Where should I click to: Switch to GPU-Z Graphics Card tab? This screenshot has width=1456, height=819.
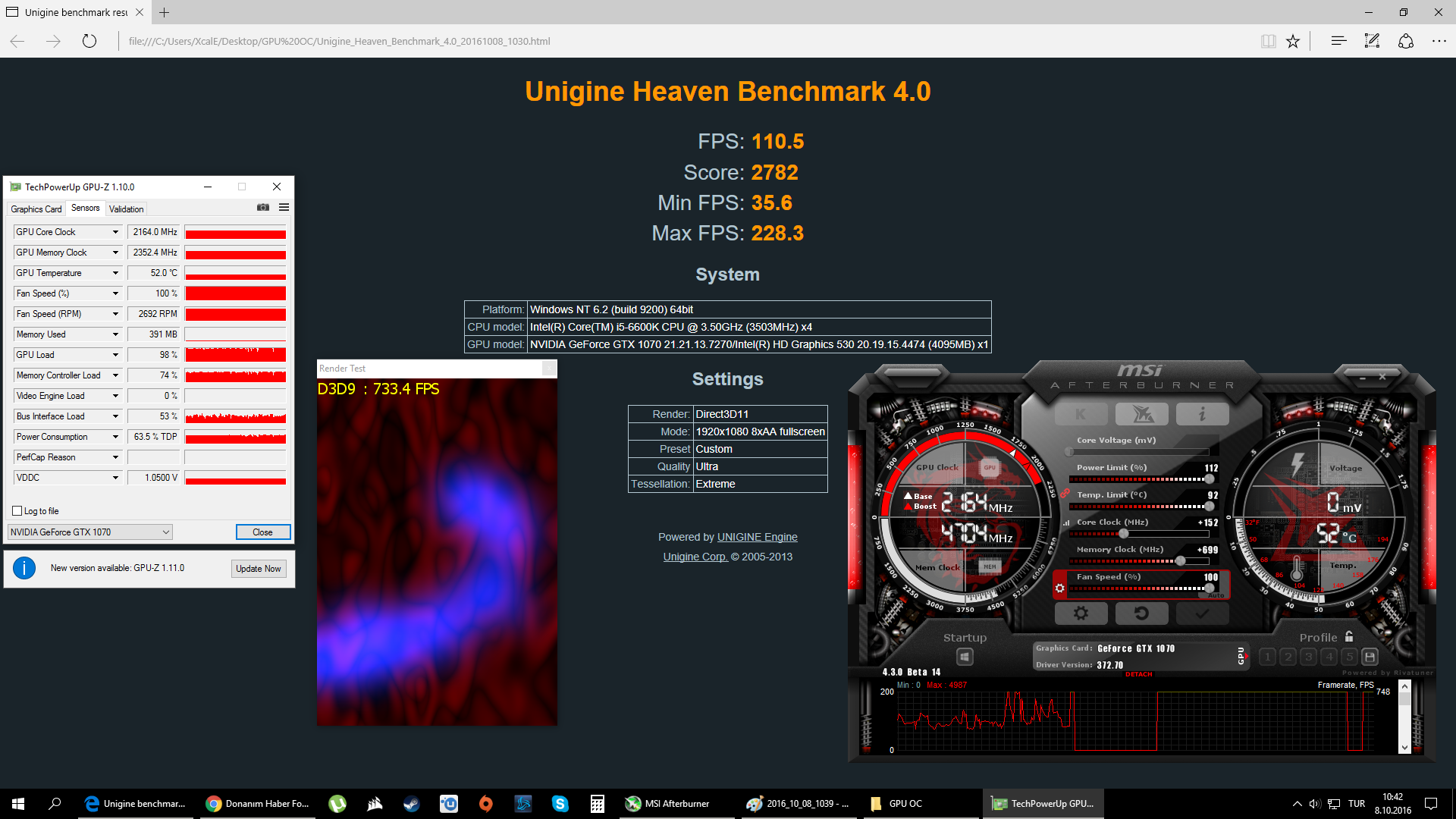[36, 209]
